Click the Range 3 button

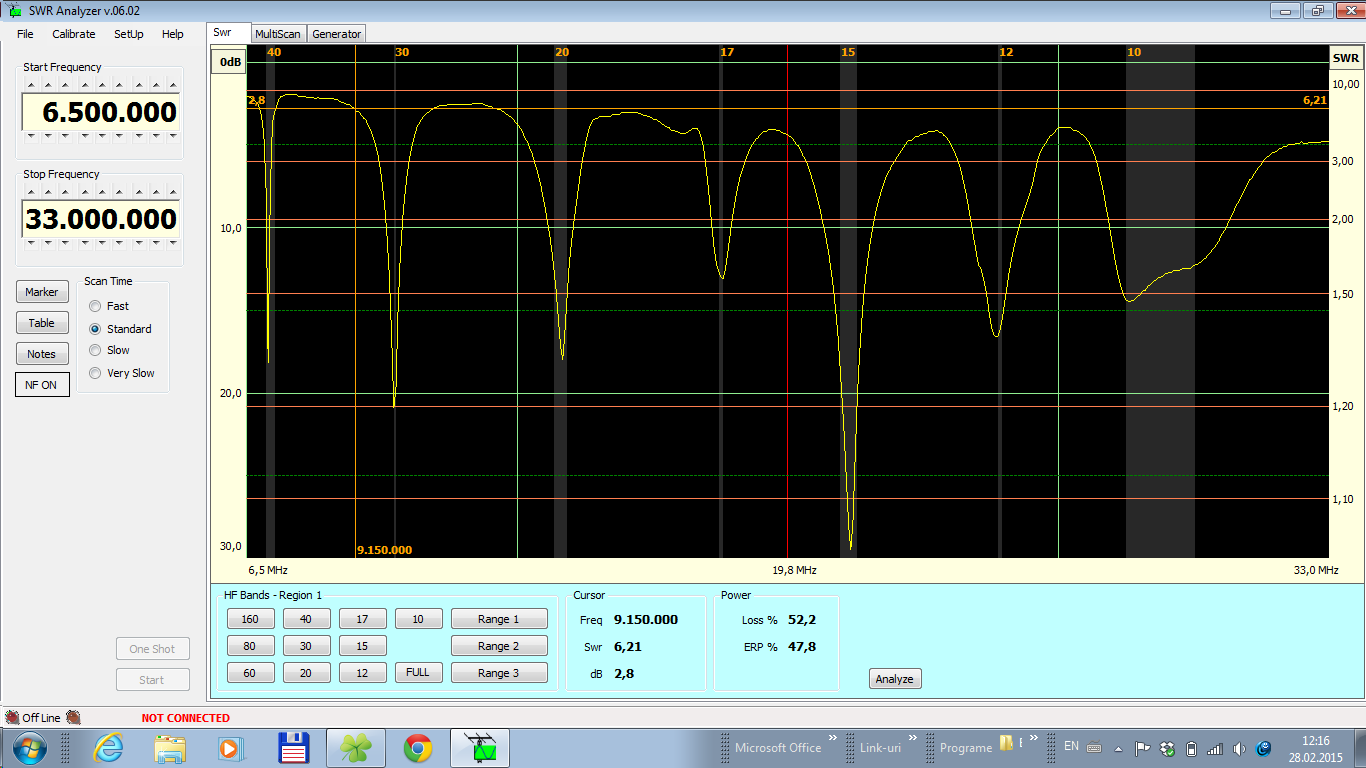pos(499,673)
